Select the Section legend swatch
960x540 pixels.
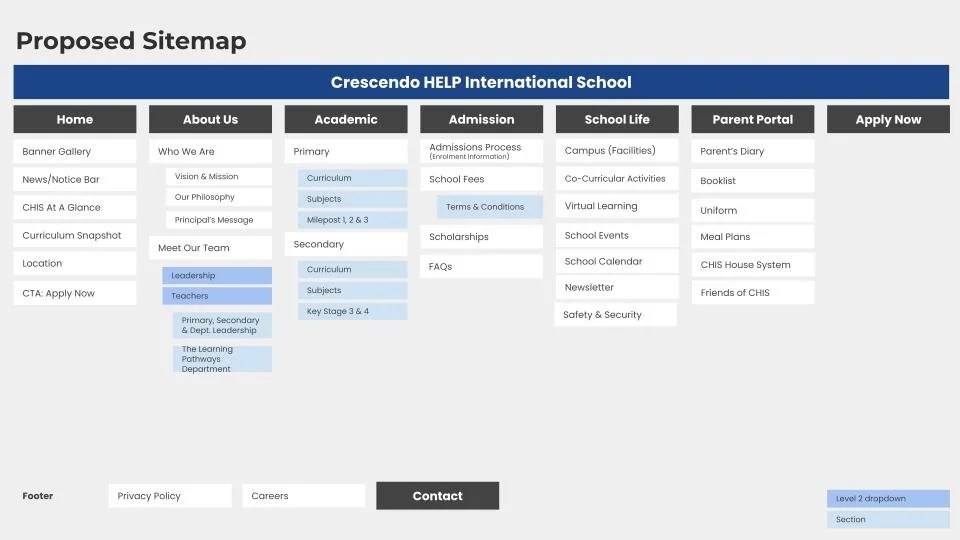pyautogui.click(x=888, y=519)
